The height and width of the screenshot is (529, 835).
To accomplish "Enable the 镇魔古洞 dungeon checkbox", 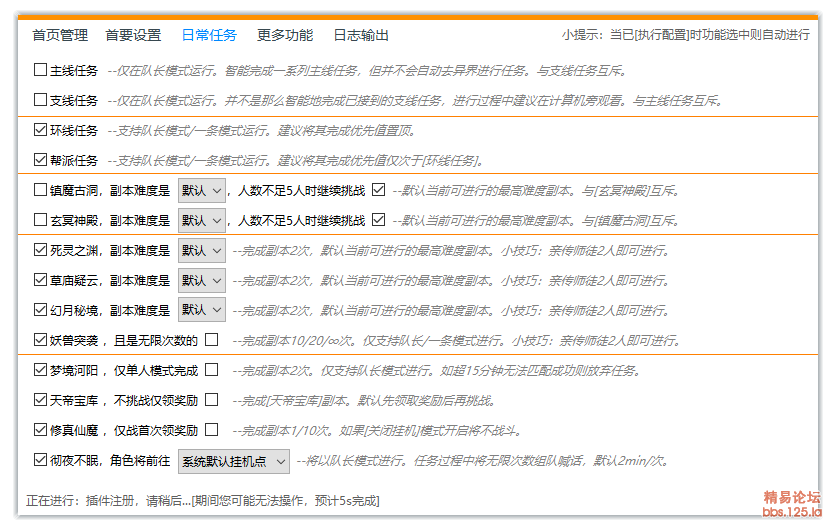I will tap(40, 190).
